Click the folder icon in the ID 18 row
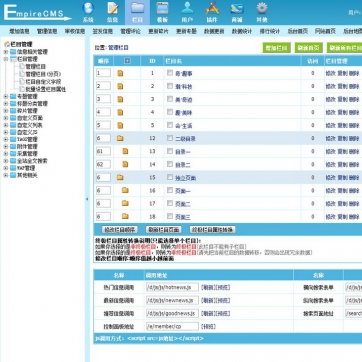The image size is (362, 362). (125, 216)
